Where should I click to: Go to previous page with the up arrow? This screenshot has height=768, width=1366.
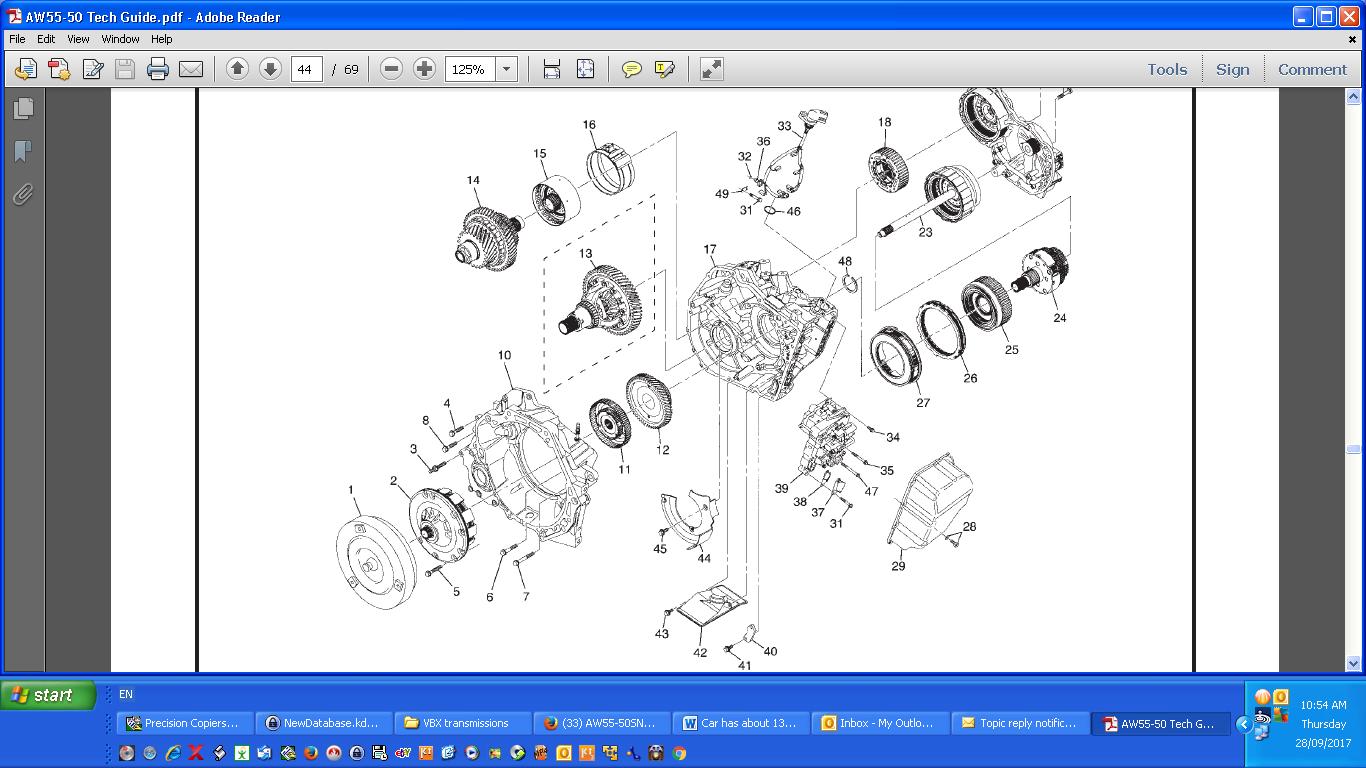[237, 69]
